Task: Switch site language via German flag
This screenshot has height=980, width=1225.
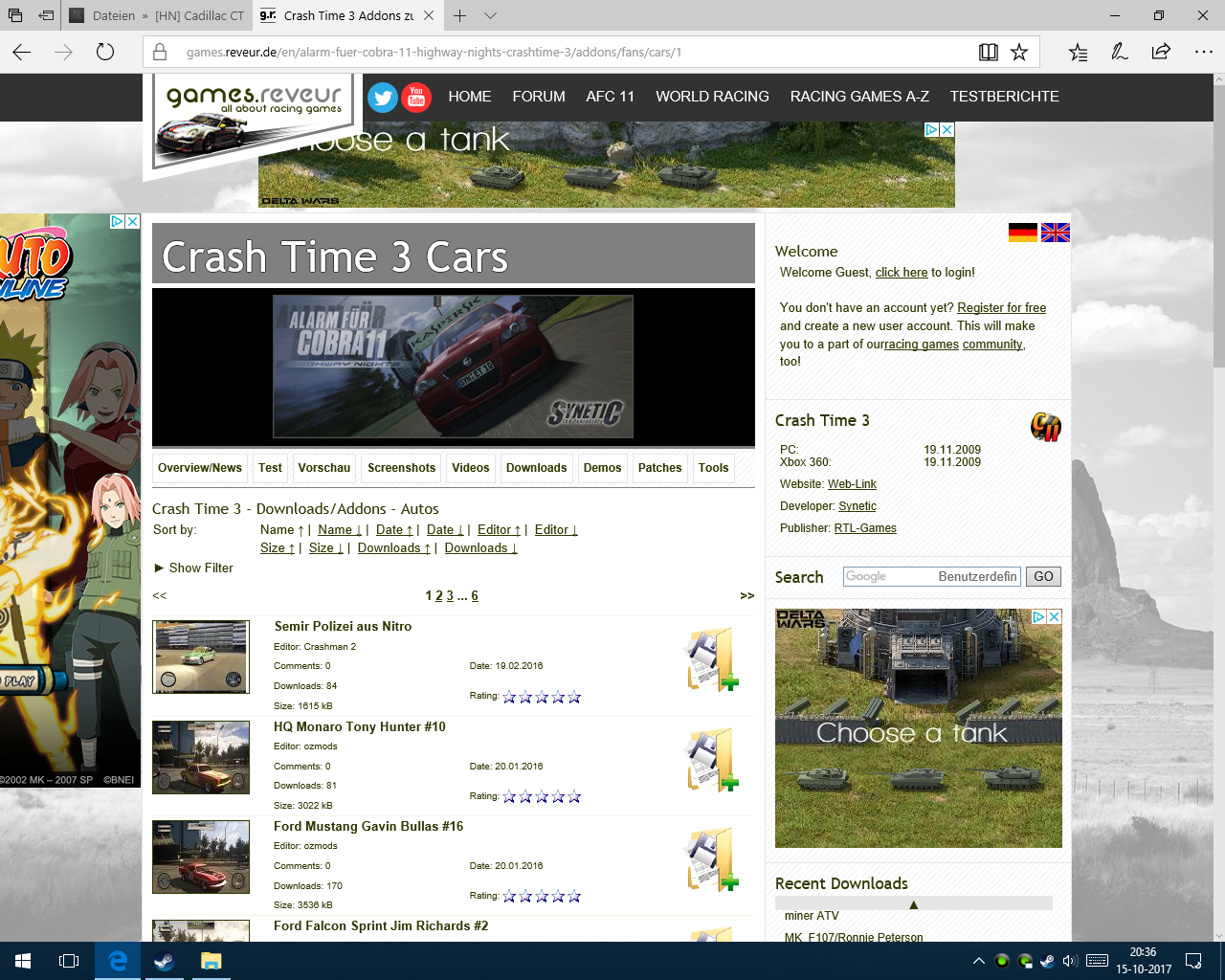Action: click(x=1023, y=233)
